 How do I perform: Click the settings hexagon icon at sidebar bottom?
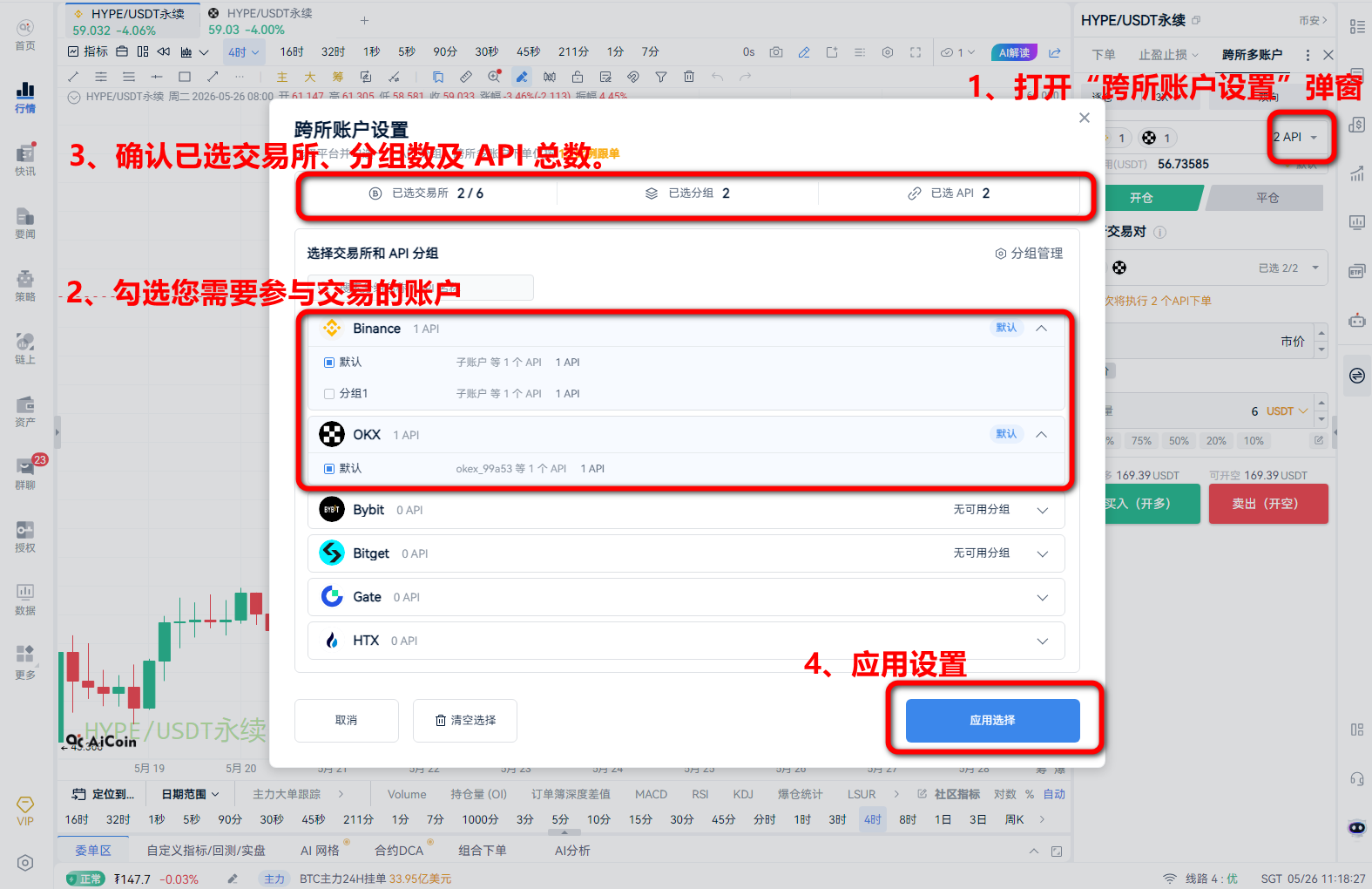(25, 863)
